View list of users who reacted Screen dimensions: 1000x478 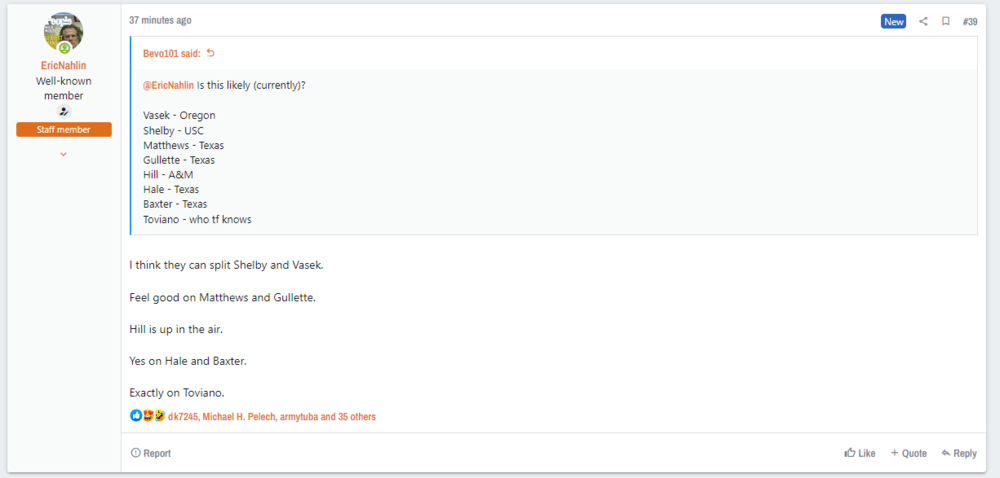tap(272, 416)
